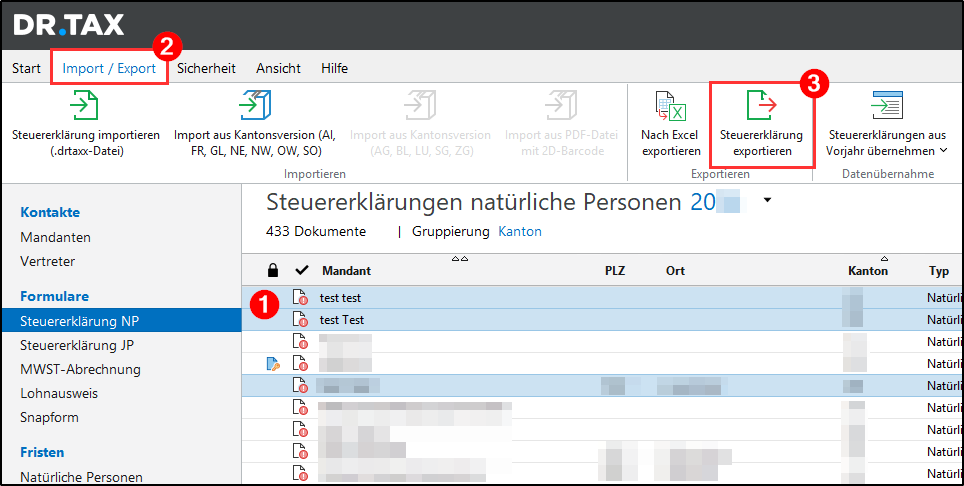Viewport: 964px width, 486px height.
Task: Open Mandanten in the sidebar
Action: [55, 237]
